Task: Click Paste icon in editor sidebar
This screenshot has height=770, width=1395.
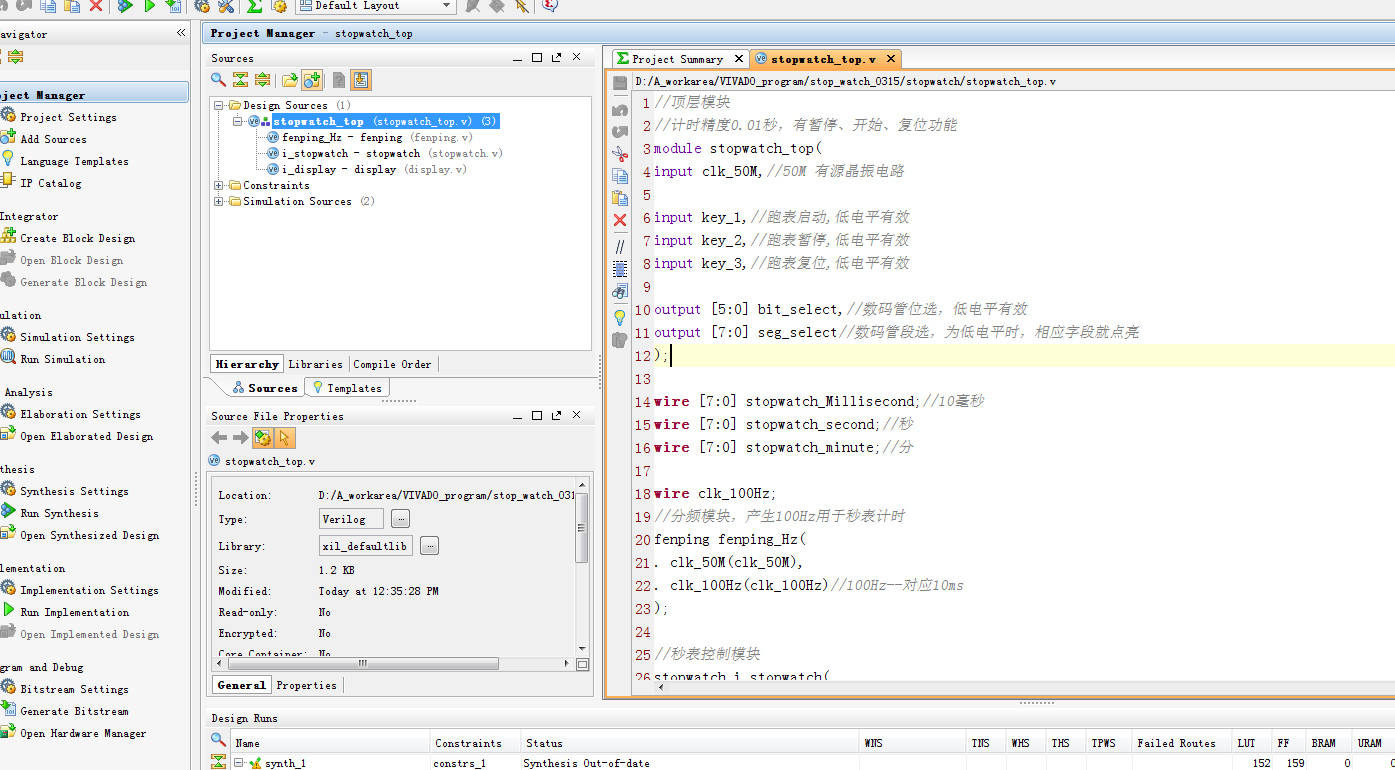Action: 620,198
